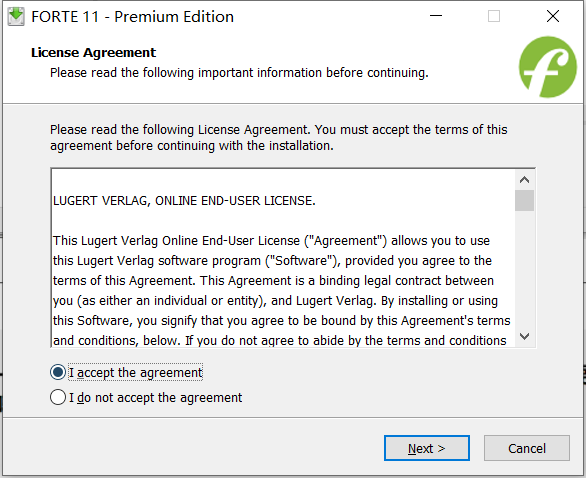
Task: Minimize the FORTE 11 installer window
Action: tap(436, 16)
